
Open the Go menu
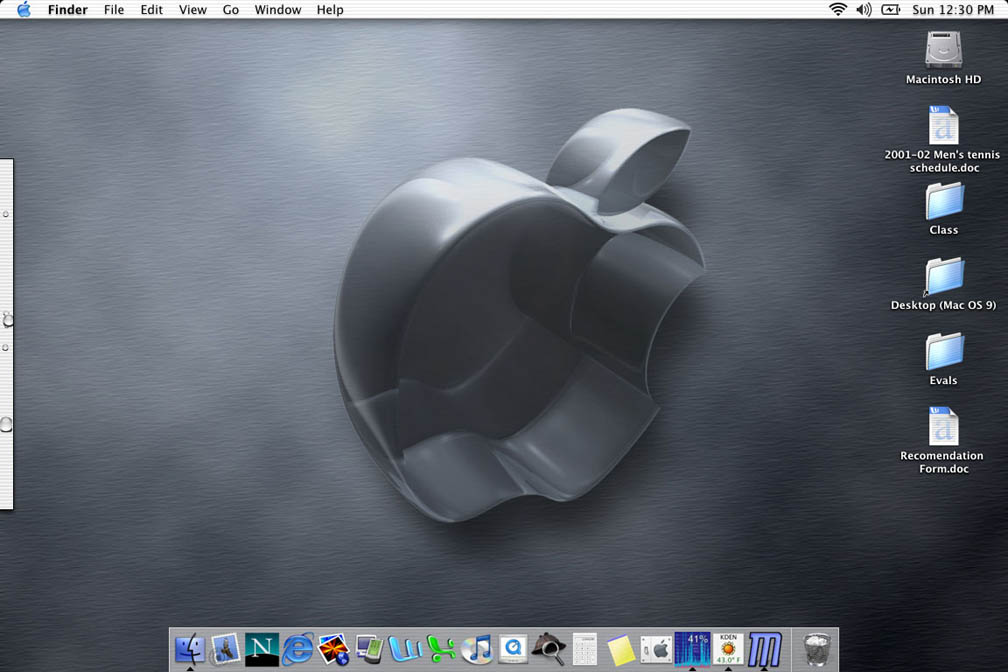click(231, 10)
